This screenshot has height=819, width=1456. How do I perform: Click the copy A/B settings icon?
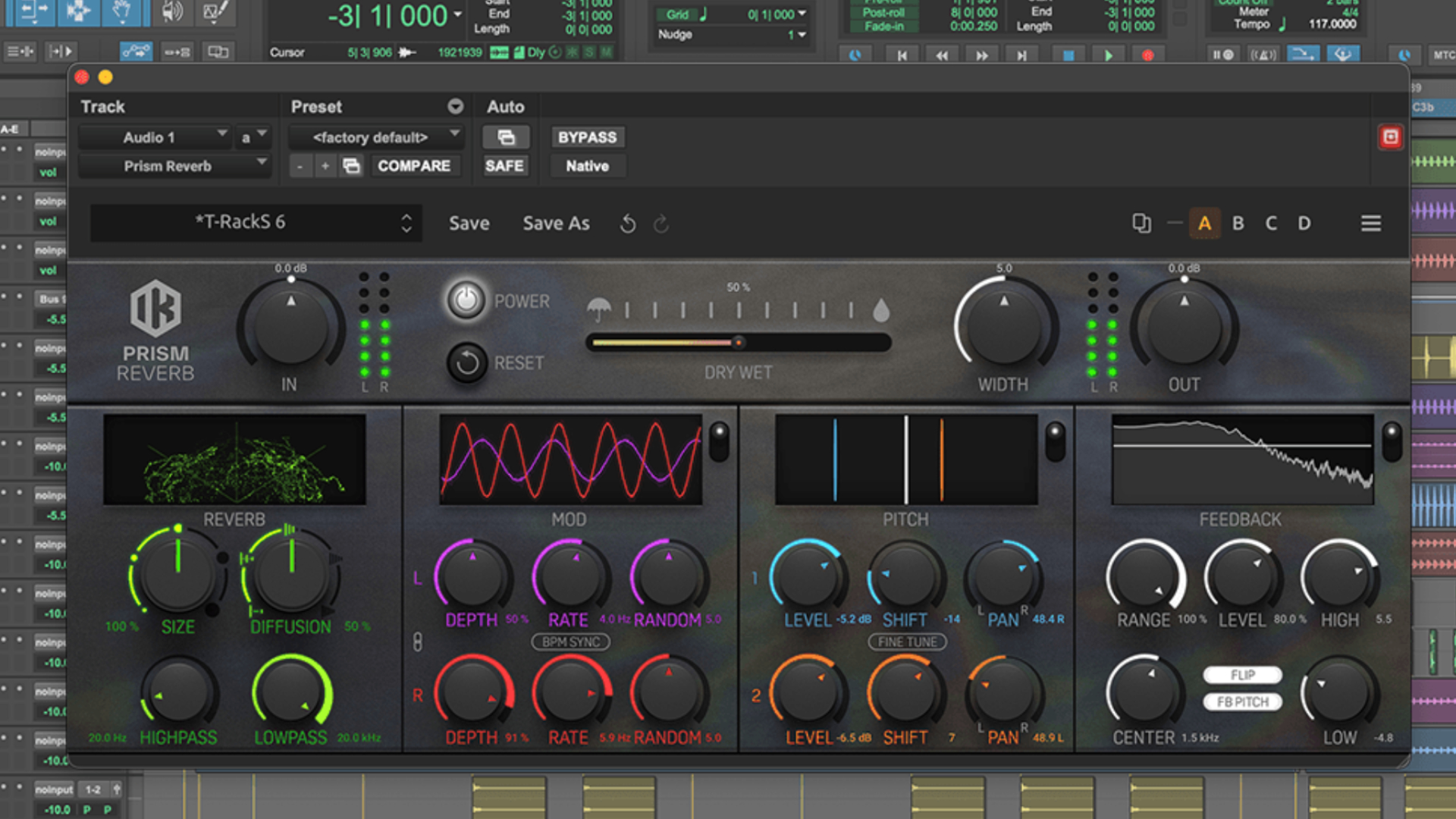(1141, 224)
